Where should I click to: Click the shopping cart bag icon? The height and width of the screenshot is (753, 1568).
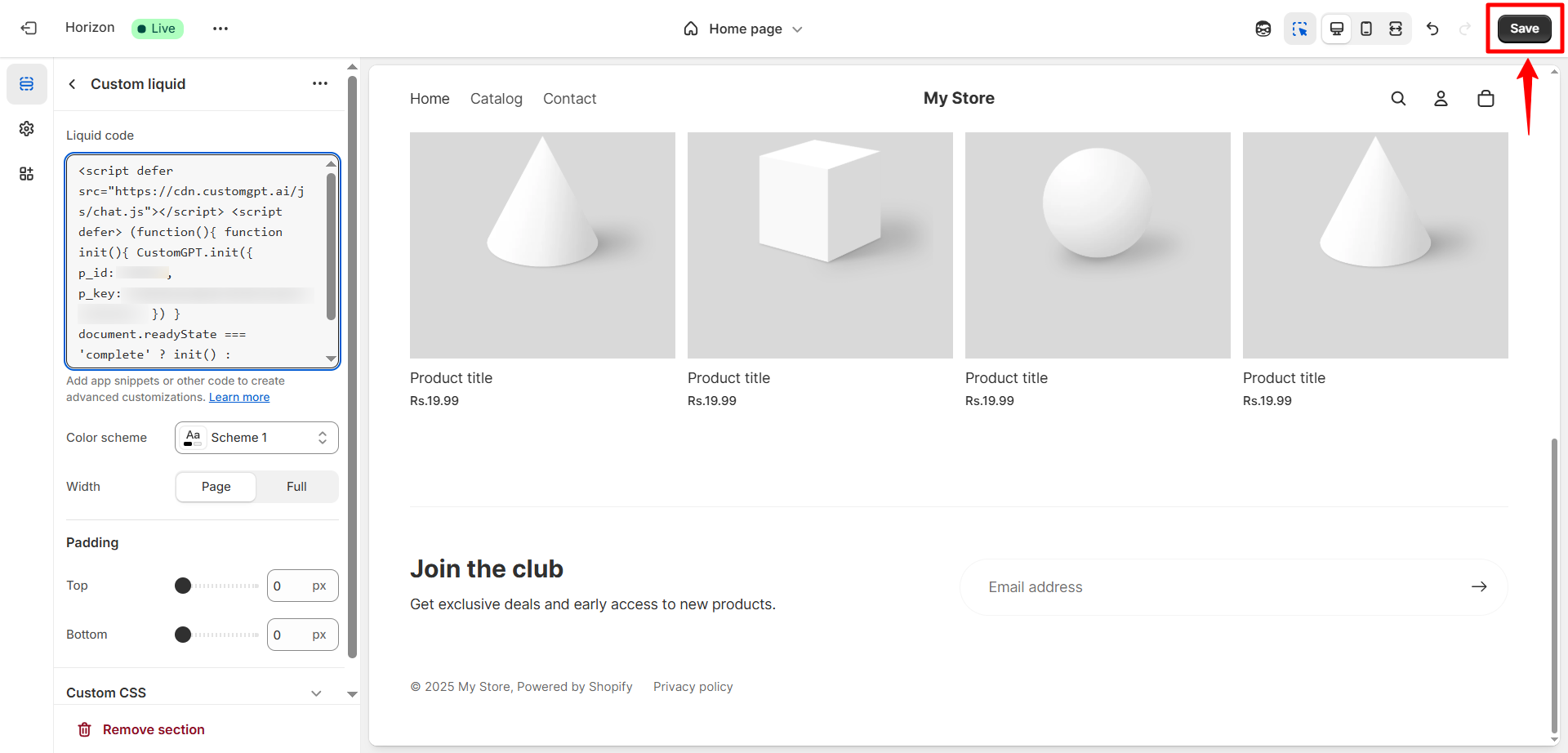coord(1486,99)
